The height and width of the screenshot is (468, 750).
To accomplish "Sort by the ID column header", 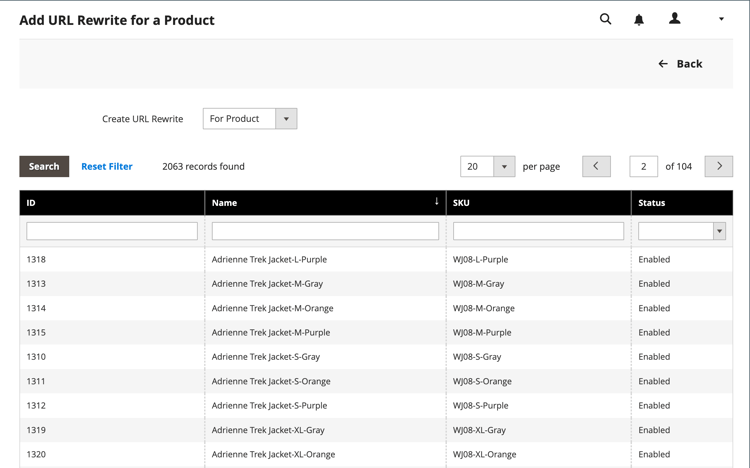I will coord(112,203).
